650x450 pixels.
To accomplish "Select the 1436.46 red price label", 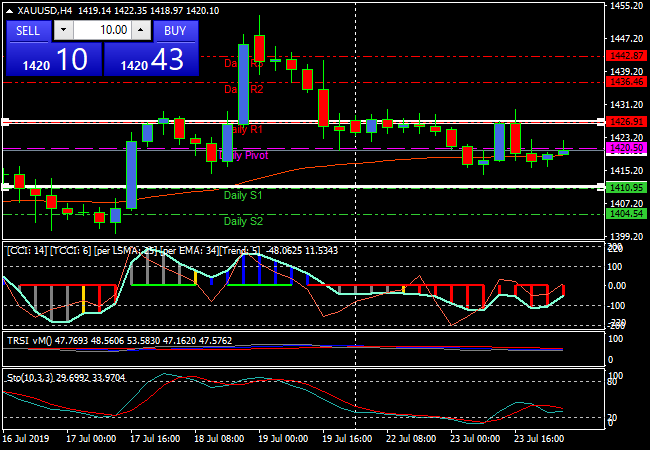I will click(626, 83).
